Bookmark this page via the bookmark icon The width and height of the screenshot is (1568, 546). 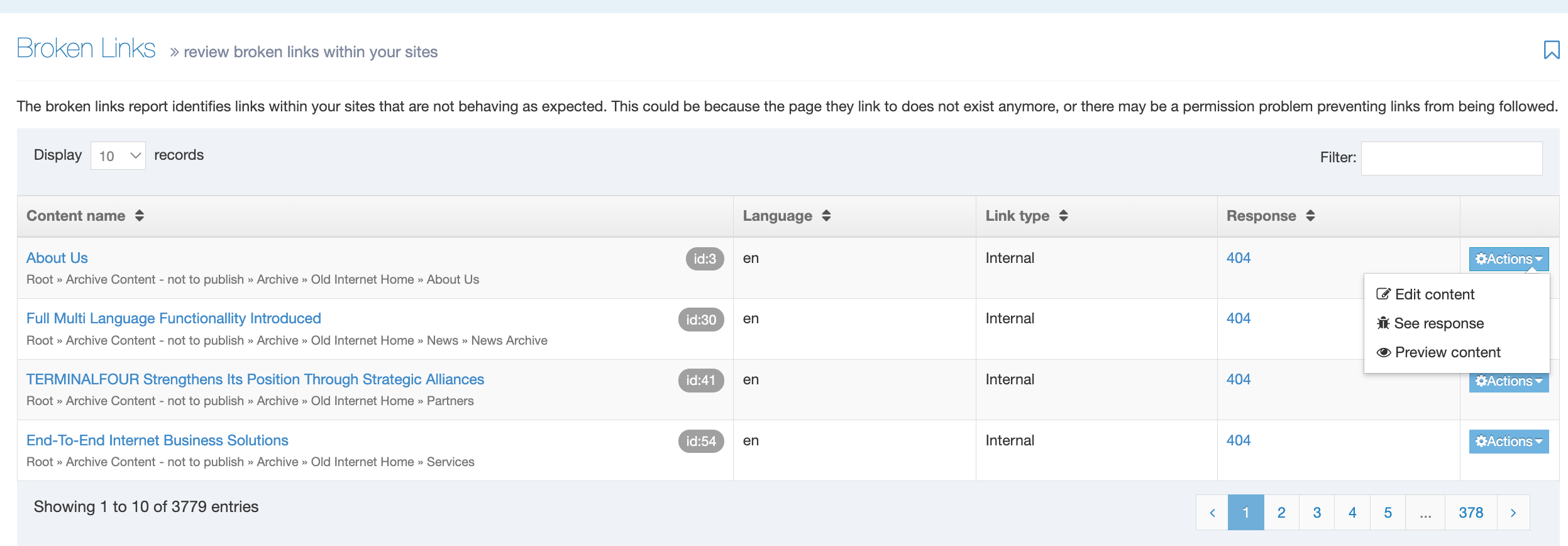point(1552,50)
